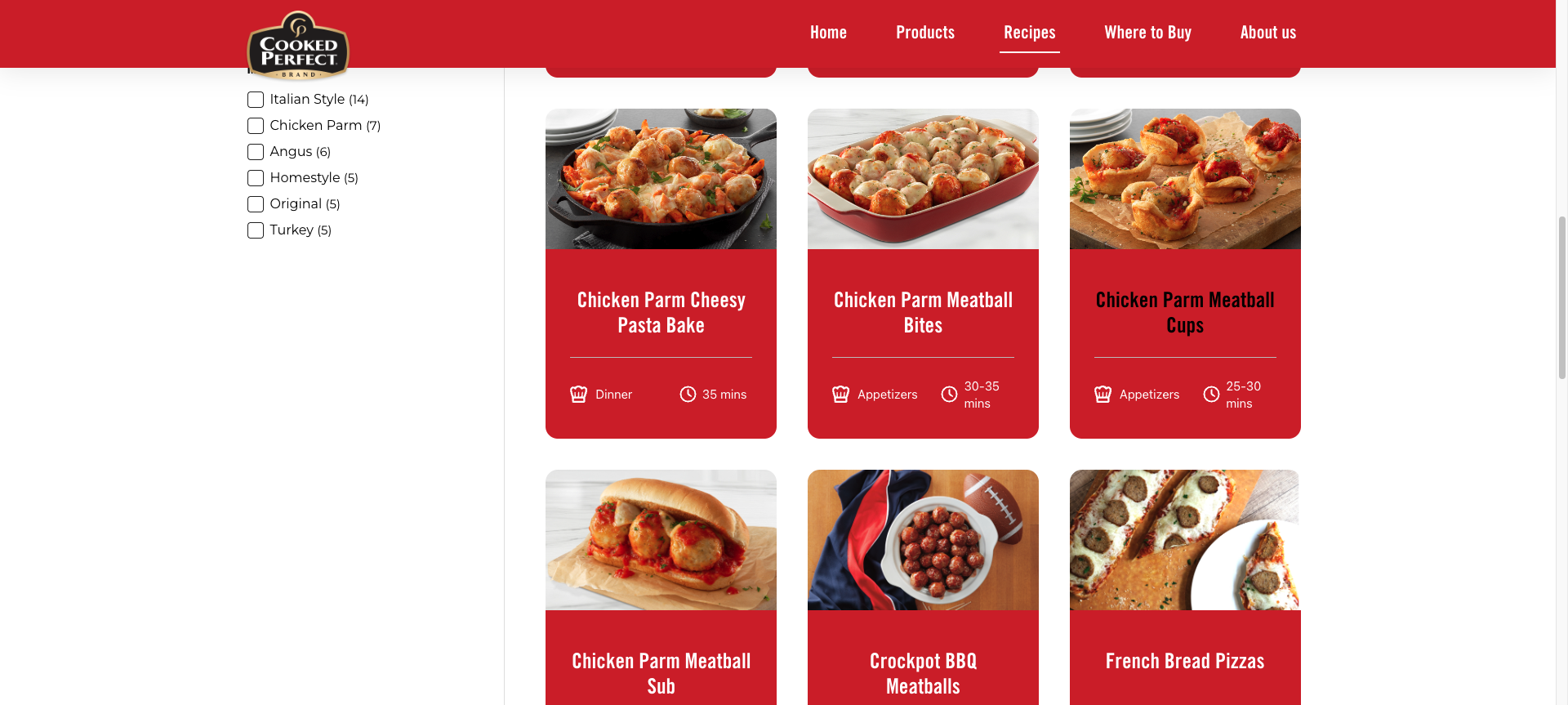Click clock icon beside 25-30 mins
This screenshot has height=705, width=1568.
point(1211,395)
